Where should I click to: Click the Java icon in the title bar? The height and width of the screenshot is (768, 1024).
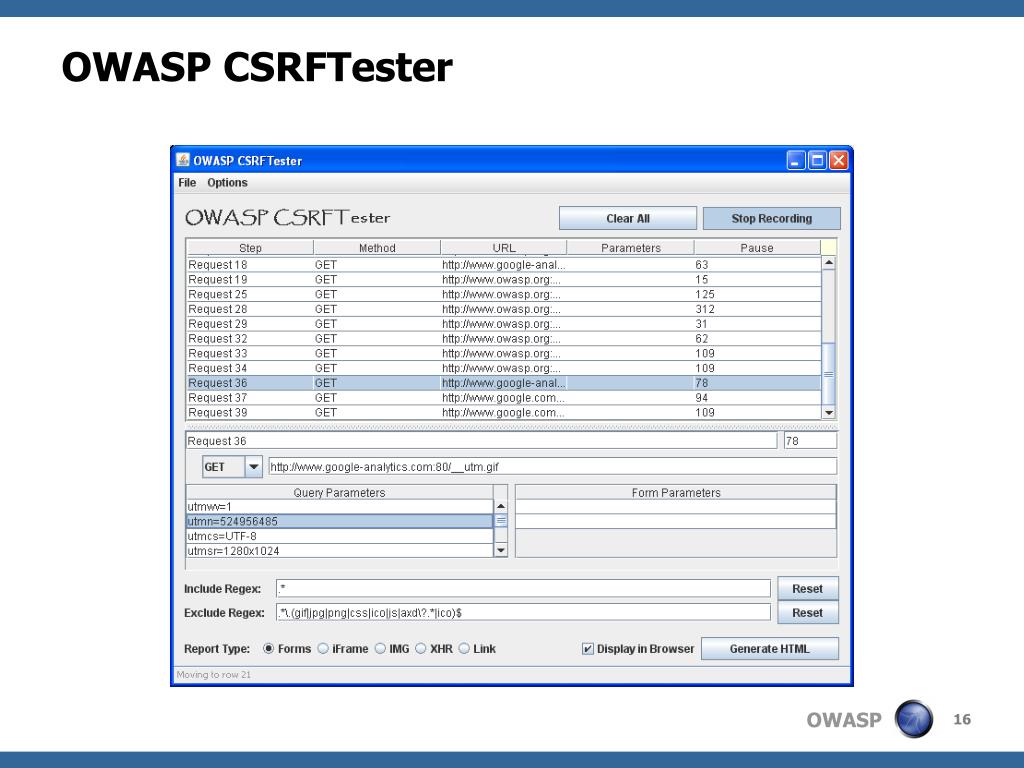point(183,160)
